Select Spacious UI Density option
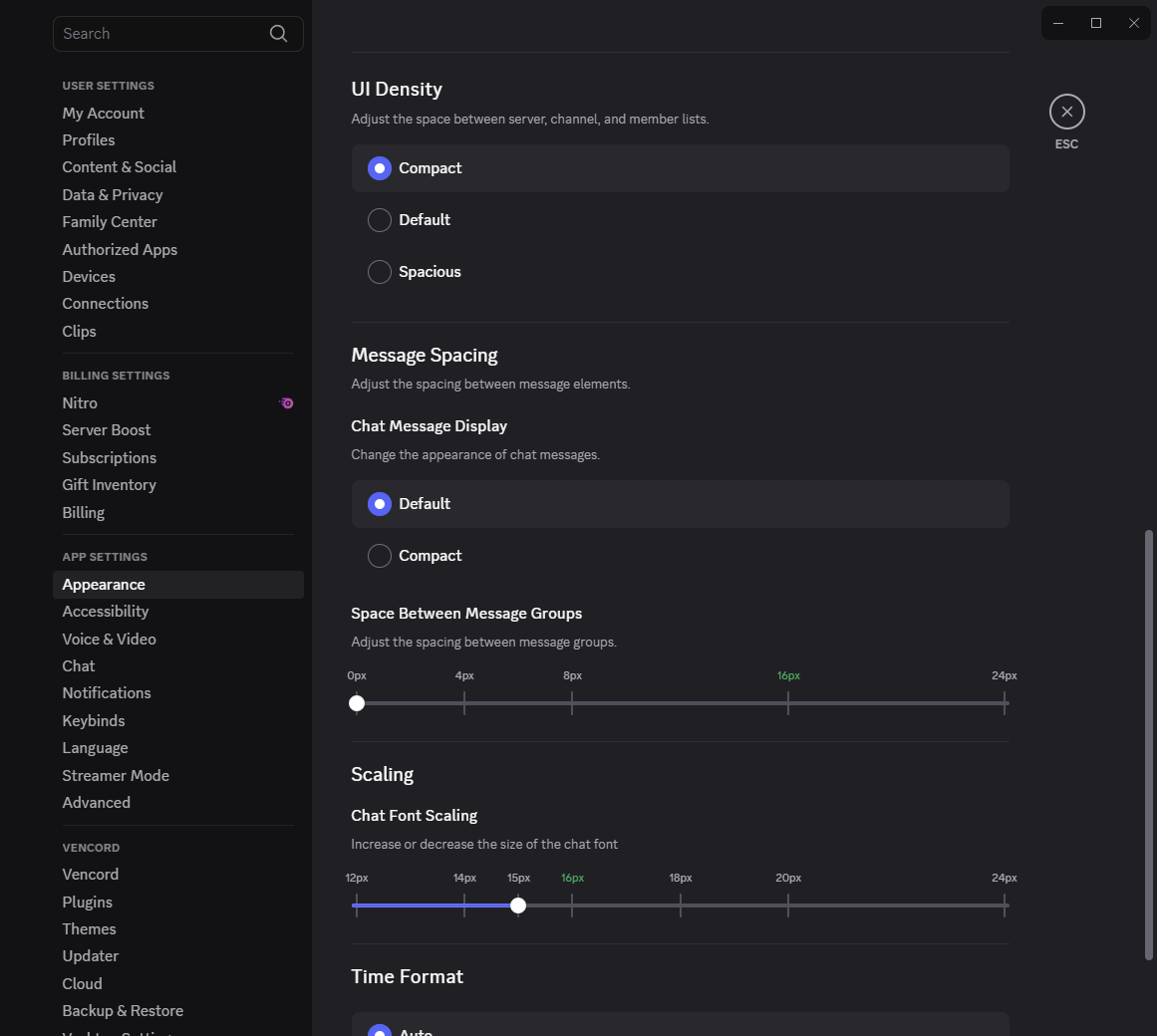Viewport: 1157px width, 1036px height. (380, 272)
